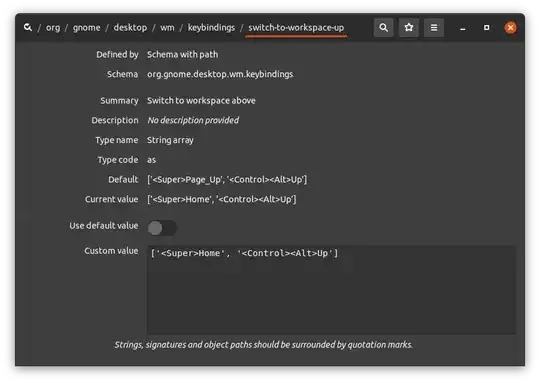Go to the gnome path segment
540x383 pixels.
pos(86,28)
